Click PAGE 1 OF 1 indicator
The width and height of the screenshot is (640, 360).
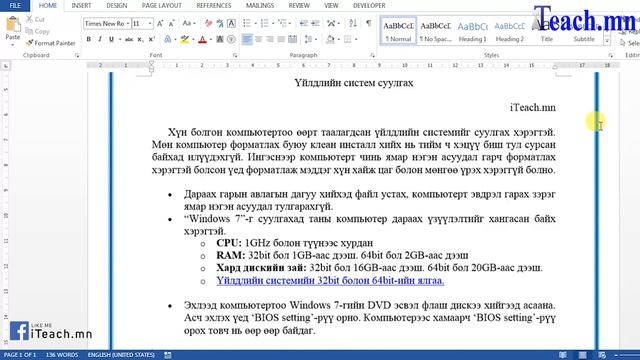tap(20, 355)
